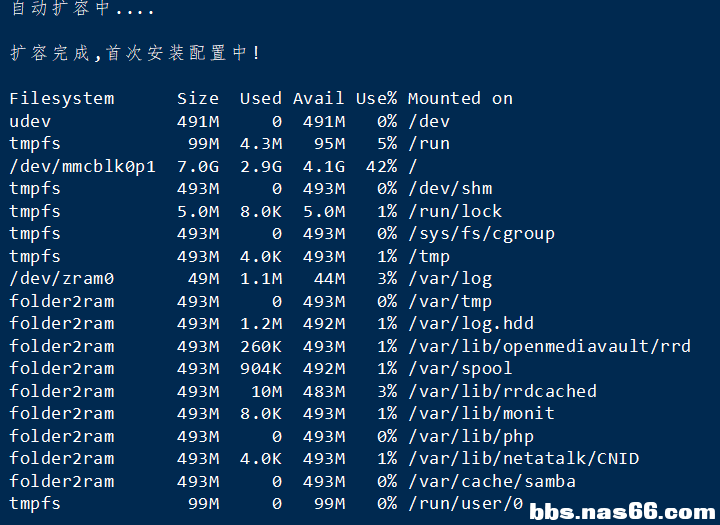Click the /var/lib/netatalk/CNID mount path
This screenshot has height=525, width=720.
[523, 458]
